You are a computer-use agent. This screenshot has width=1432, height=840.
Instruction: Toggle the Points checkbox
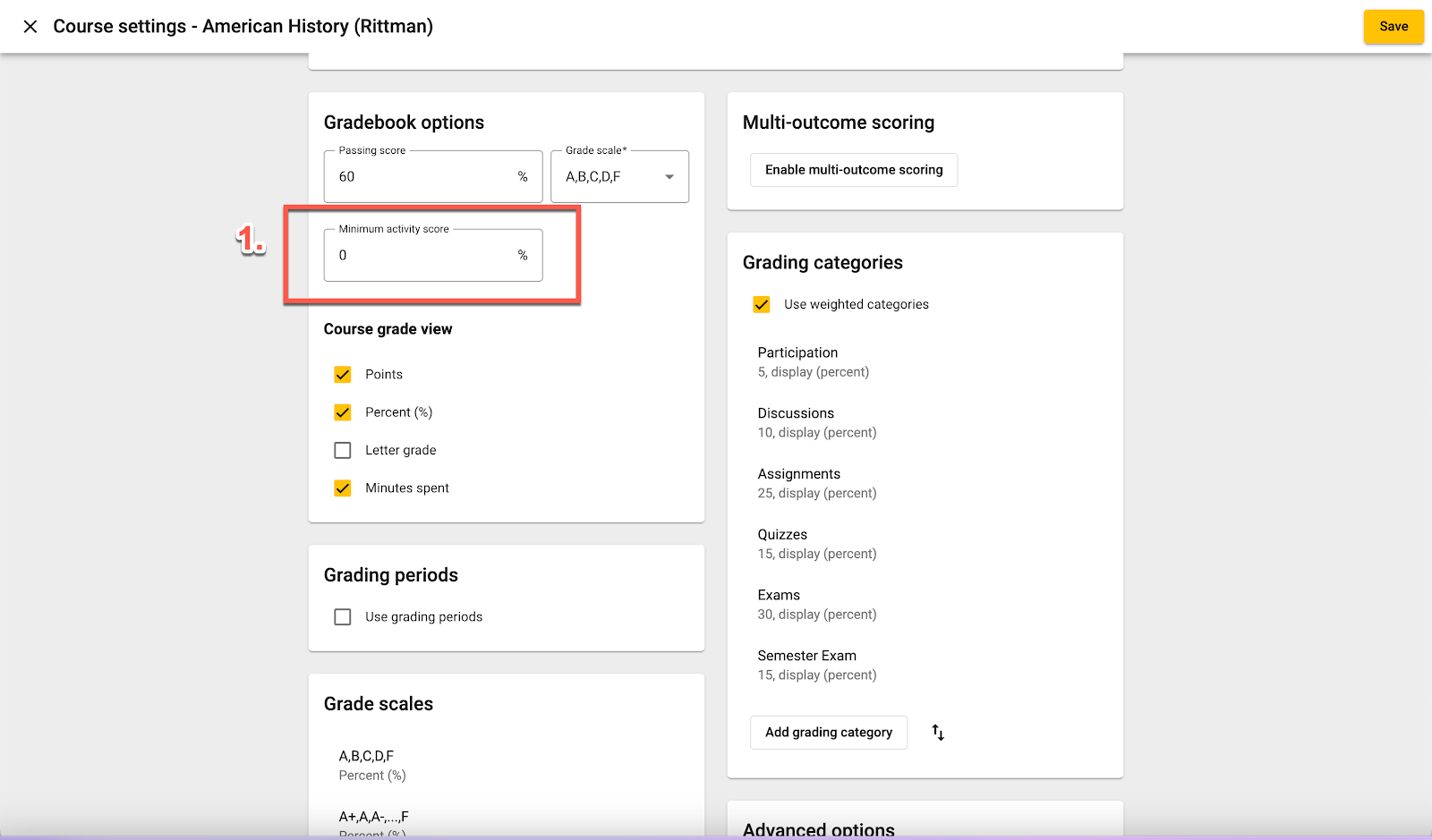343,375
